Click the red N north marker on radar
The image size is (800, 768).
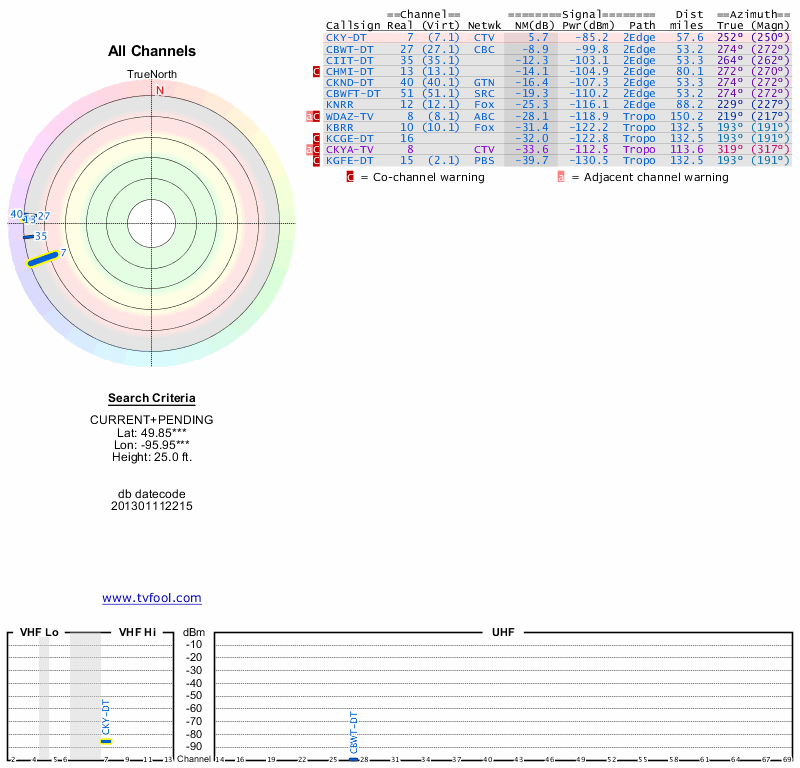159,90
